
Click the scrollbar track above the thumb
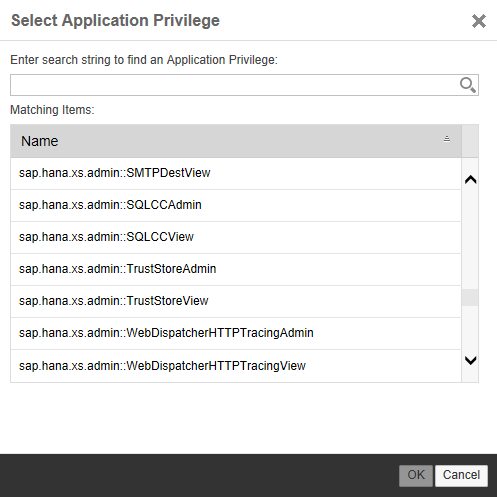tap(470, 238)
